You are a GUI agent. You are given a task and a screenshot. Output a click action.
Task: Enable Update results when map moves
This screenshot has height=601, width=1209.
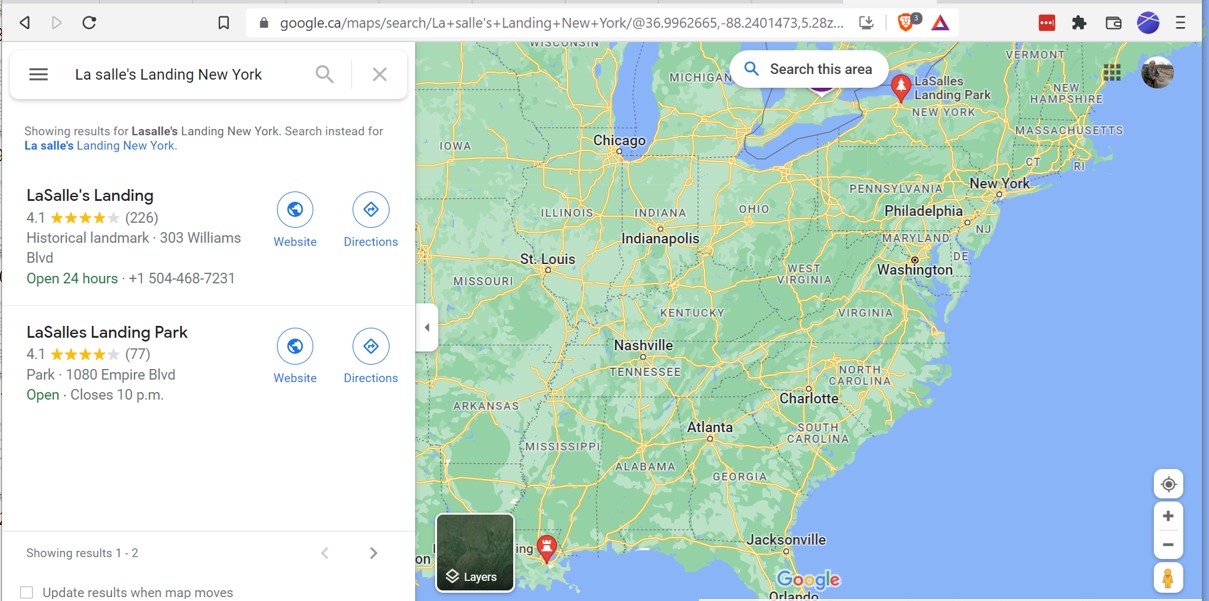[27, 592]
